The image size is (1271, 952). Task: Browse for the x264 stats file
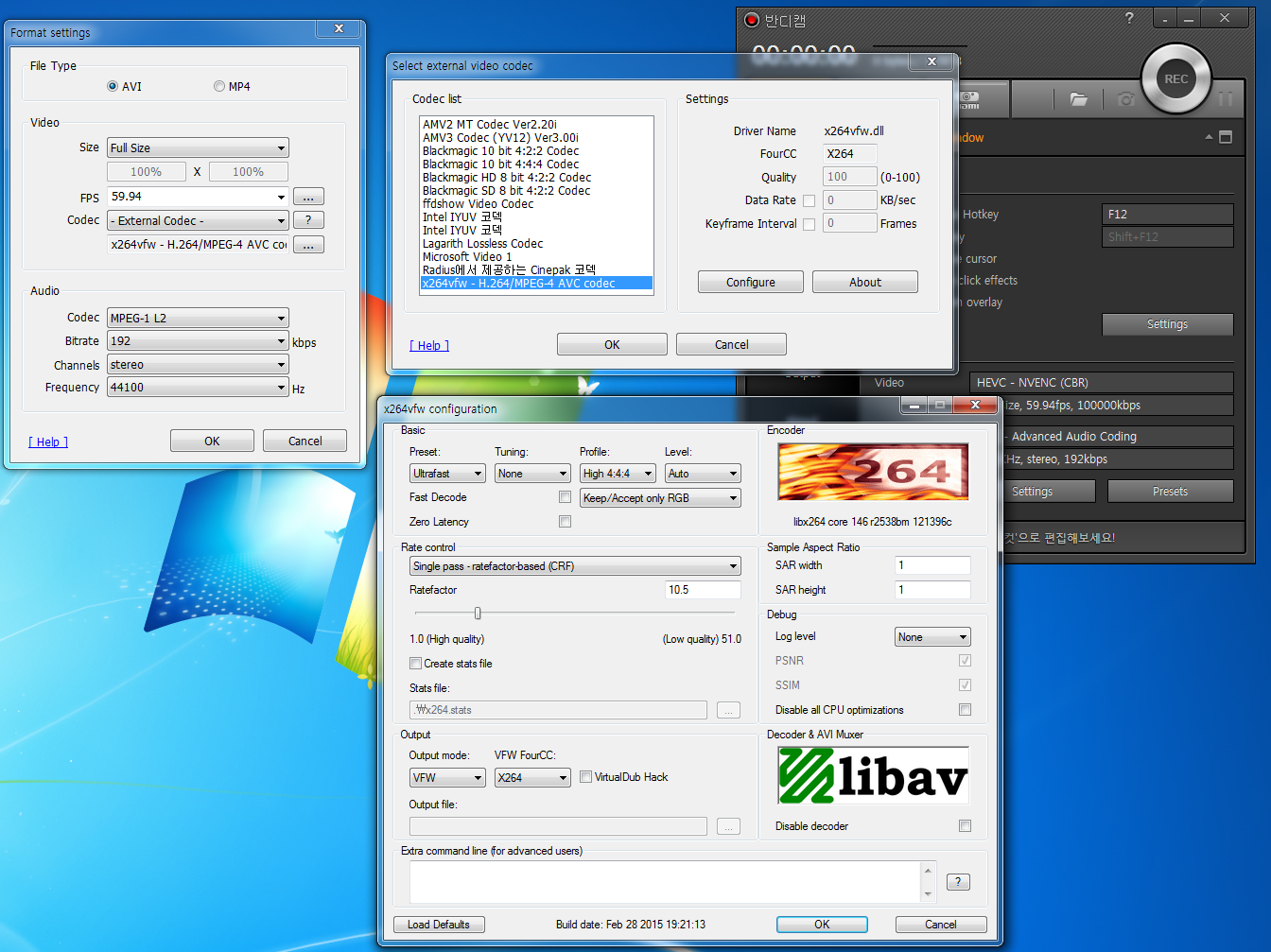[x=728, y=710]
